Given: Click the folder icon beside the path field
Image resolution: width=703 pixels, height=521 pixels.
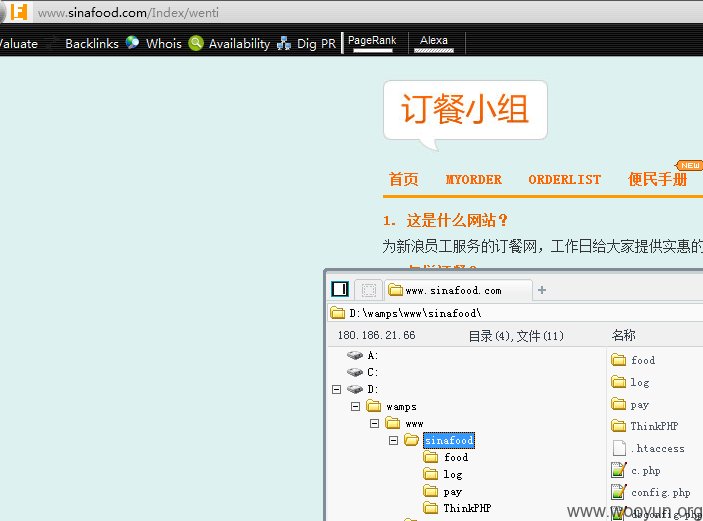Looking at the screenshot, I should [337, 313].
